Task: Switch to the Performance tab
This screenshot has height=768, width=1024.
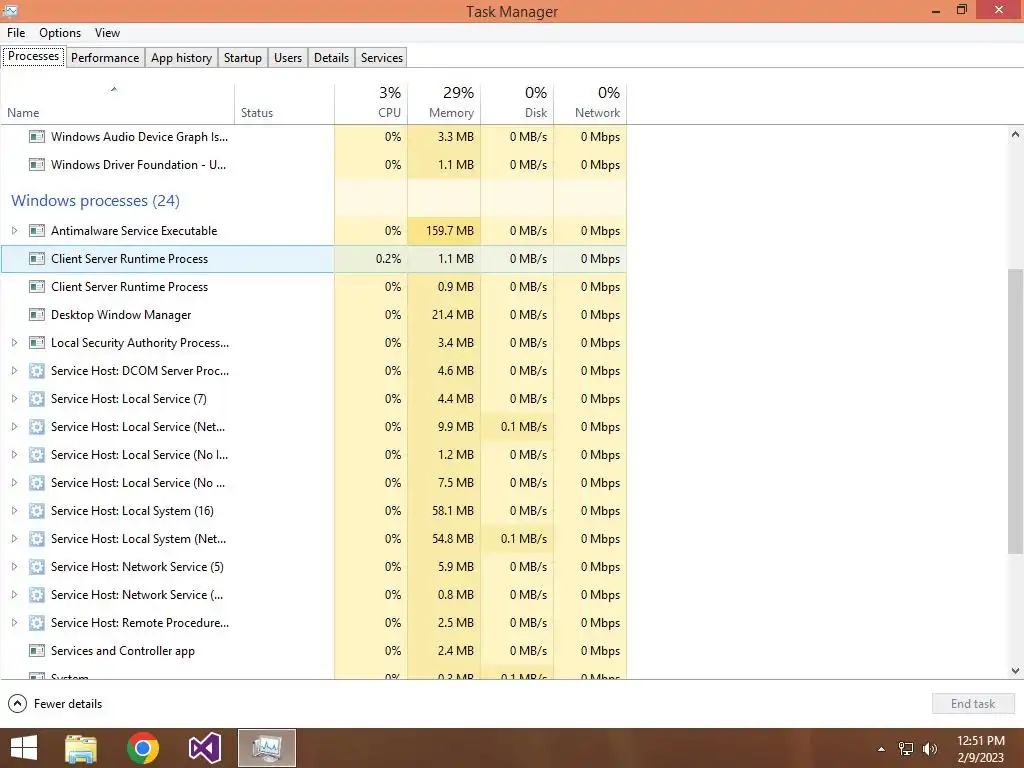Action: (x=105, y=57)
